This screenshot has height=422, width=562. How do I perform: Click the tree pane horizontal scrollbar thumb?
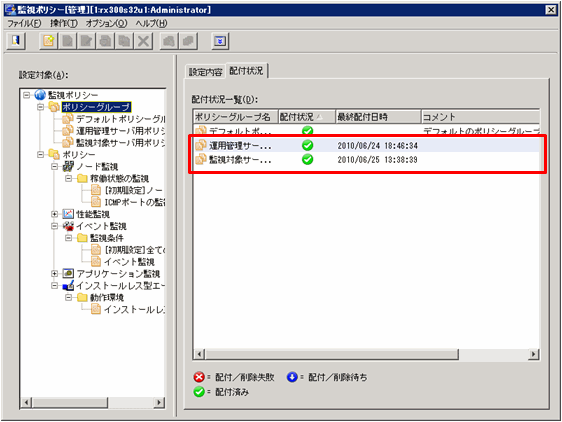click(x=70, y=402)
